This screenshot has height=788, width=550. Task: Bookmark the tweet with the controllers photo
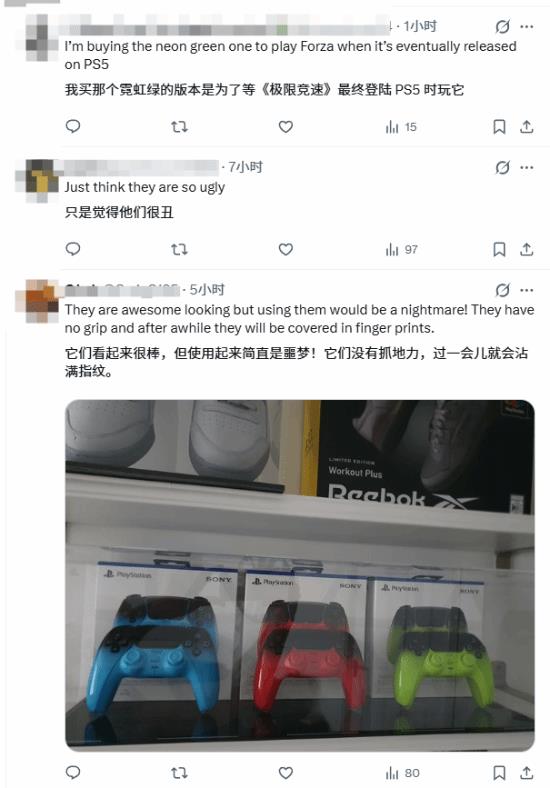(x=499, y=773)
